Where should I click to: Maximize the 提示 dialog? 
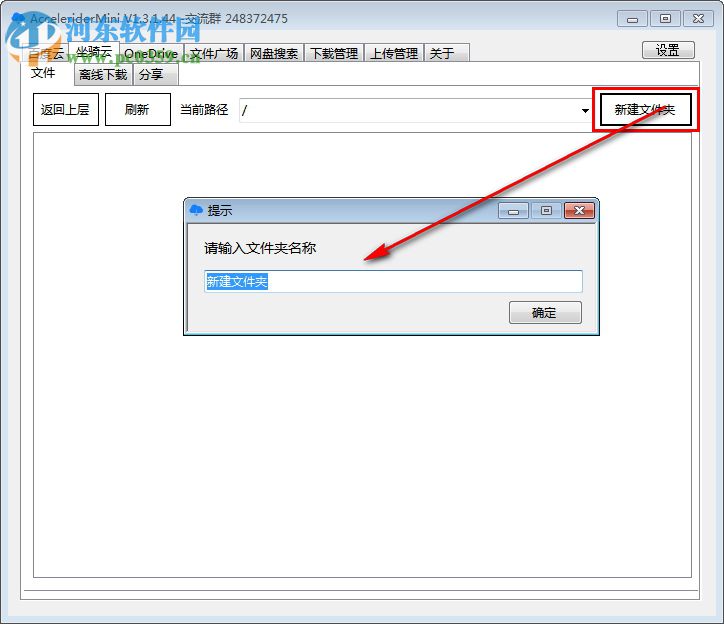pos(546,211)
